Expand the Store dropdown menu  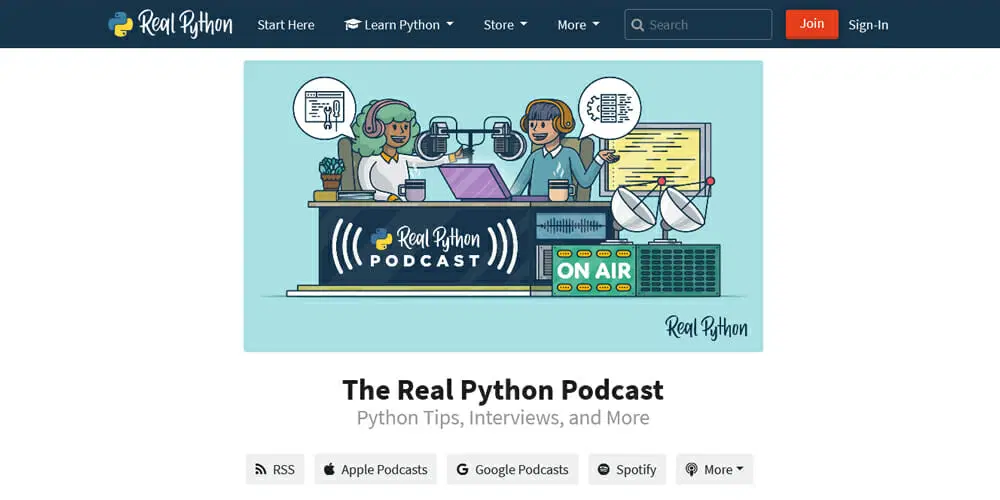pyautogui.click(x=505, y=25)
